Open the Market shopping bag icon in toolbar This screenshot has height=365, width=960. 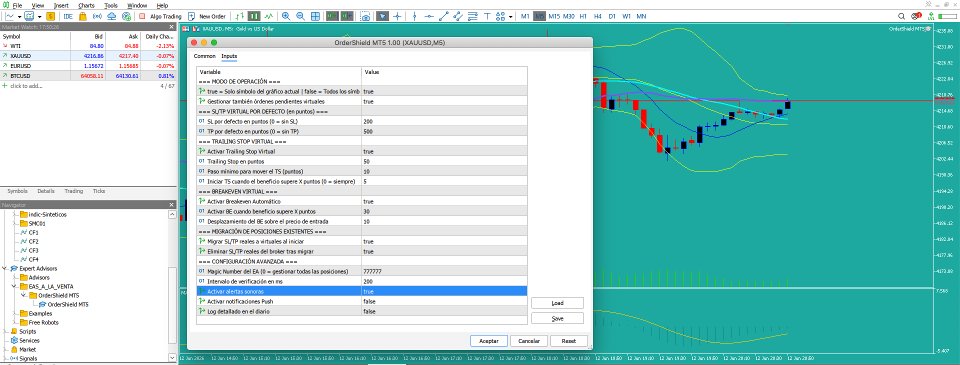(x=82, y=16)
